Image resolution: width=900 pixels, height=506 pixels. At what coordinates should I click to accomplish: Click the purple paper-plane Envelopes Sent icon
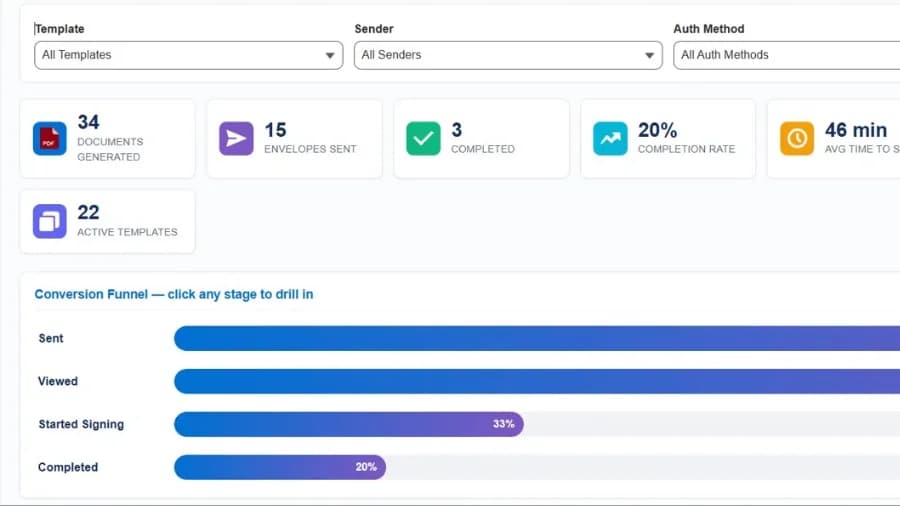coord(236,138)
